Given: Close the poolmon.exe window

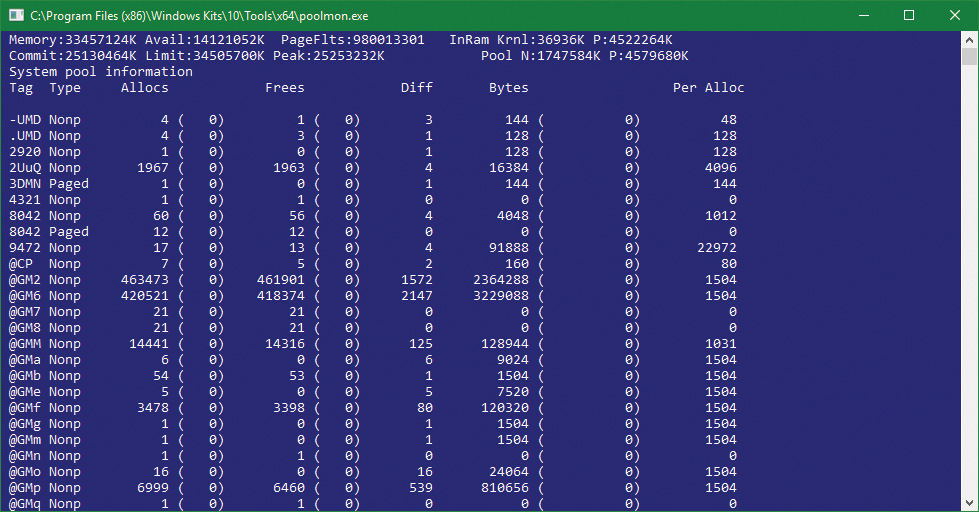Looking at the screenshot, I should click(x=955, y=15).
